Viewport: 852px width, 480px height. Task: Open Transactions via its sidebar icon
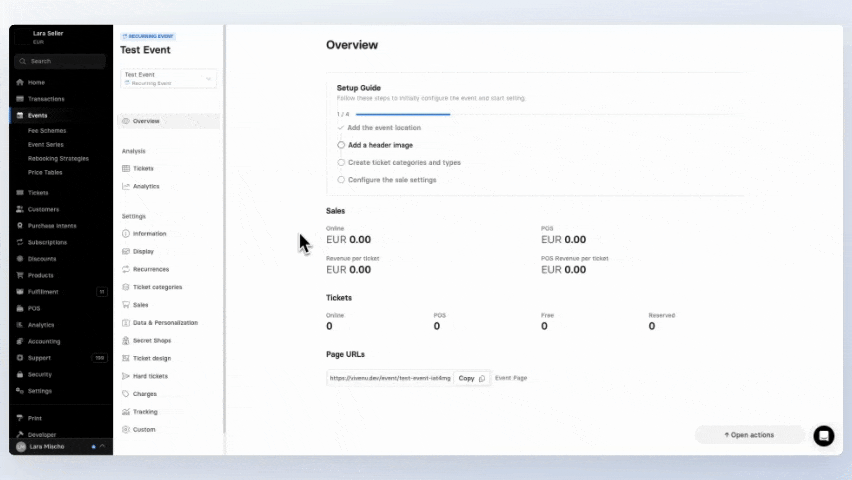[x=20, y=99]
